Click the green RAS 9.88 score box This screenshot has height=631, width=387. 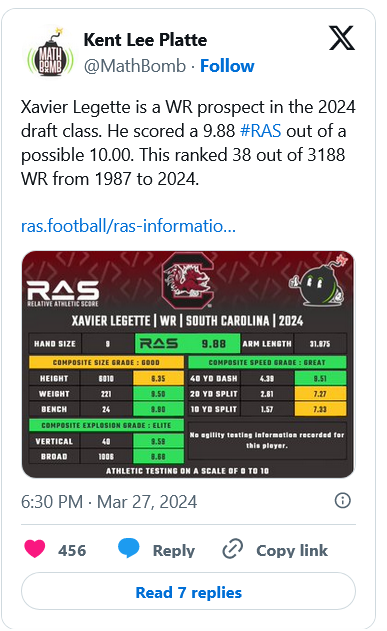187,343
